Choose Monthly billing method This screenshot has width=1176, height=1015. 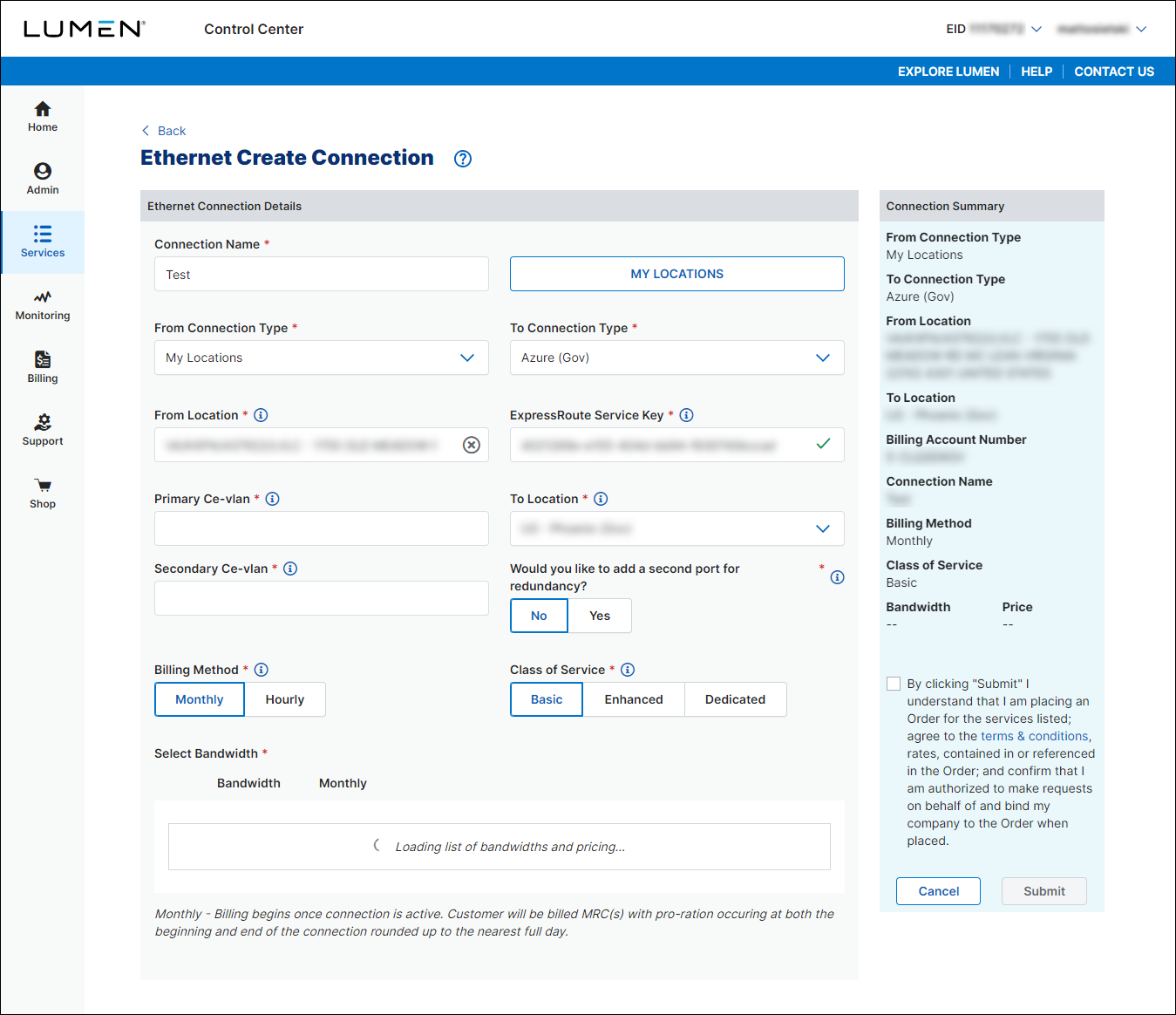[200, 699]
